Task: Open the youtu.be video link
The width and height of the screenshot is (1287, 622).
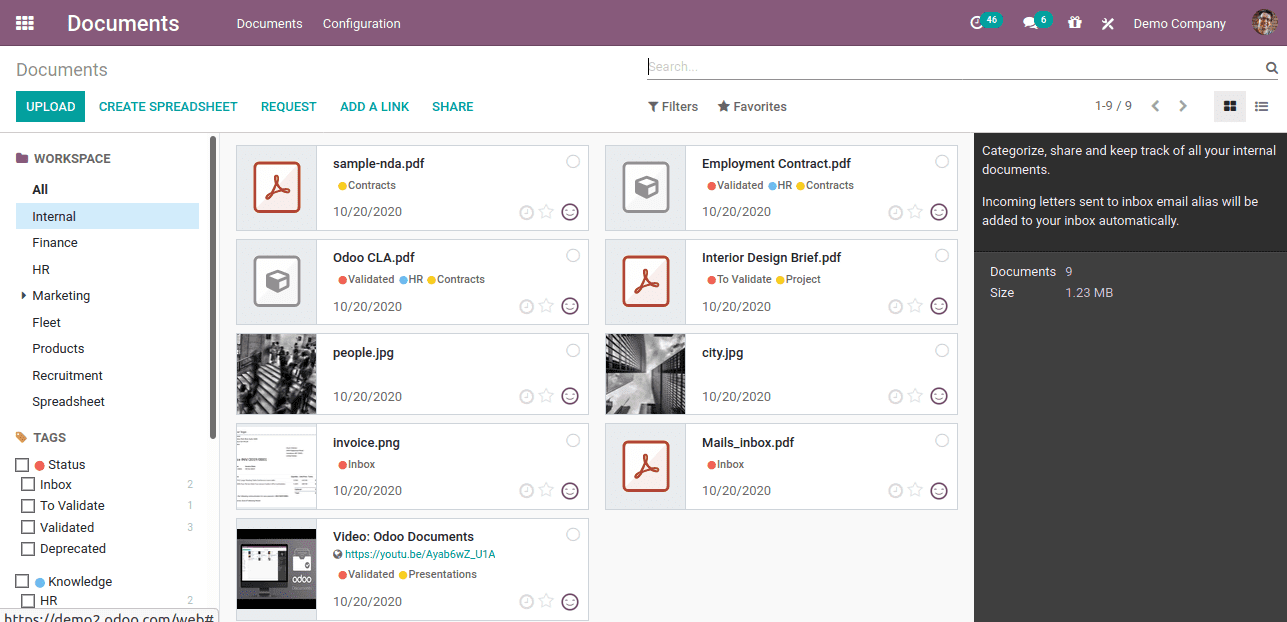Action: (x=420, y=554)
